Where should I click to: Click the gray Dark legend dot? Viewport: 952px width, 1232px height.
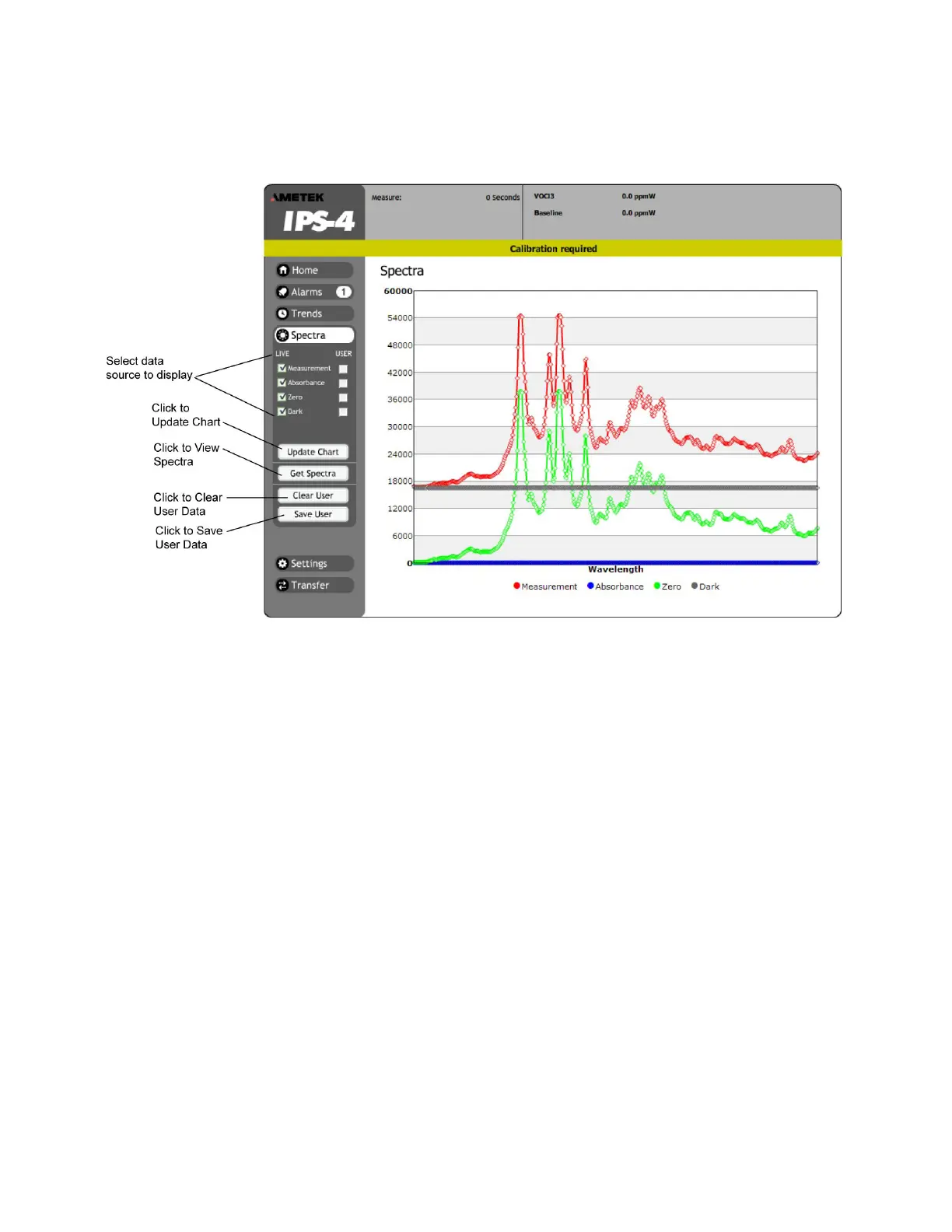pyautogui.click(x=695, y=586)
